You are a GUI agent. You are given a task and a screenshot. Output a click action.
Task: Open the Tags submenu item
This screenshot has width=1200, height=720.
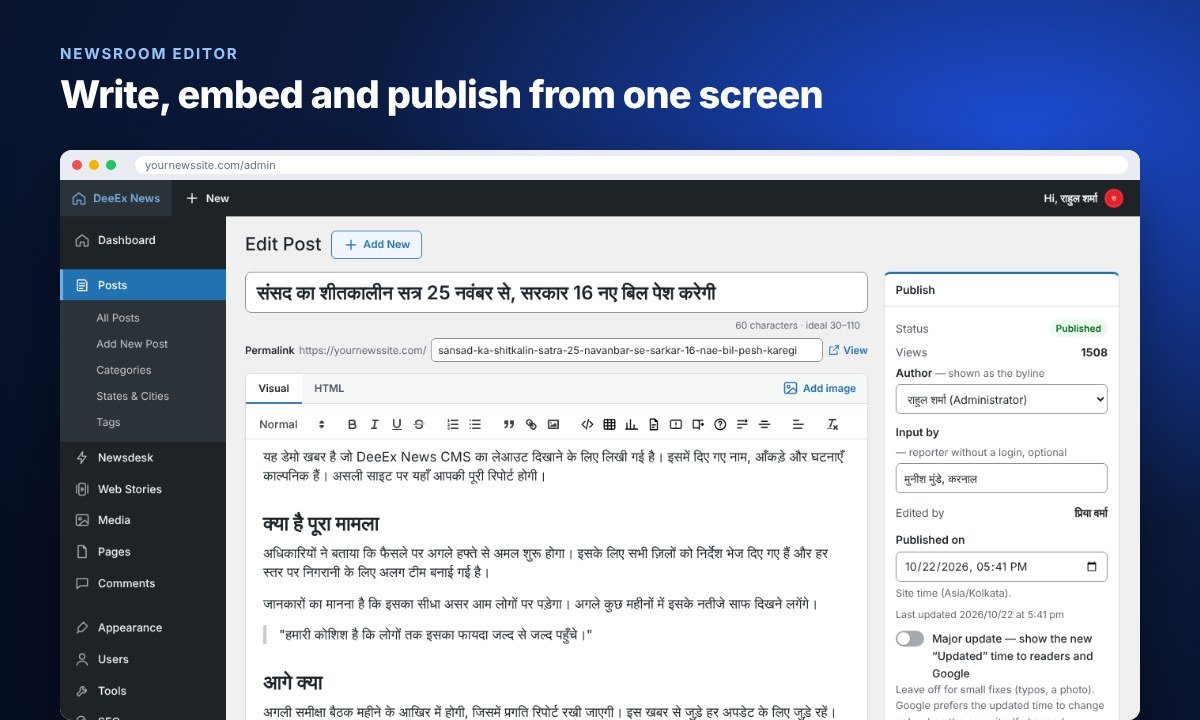tap(108, 422)
